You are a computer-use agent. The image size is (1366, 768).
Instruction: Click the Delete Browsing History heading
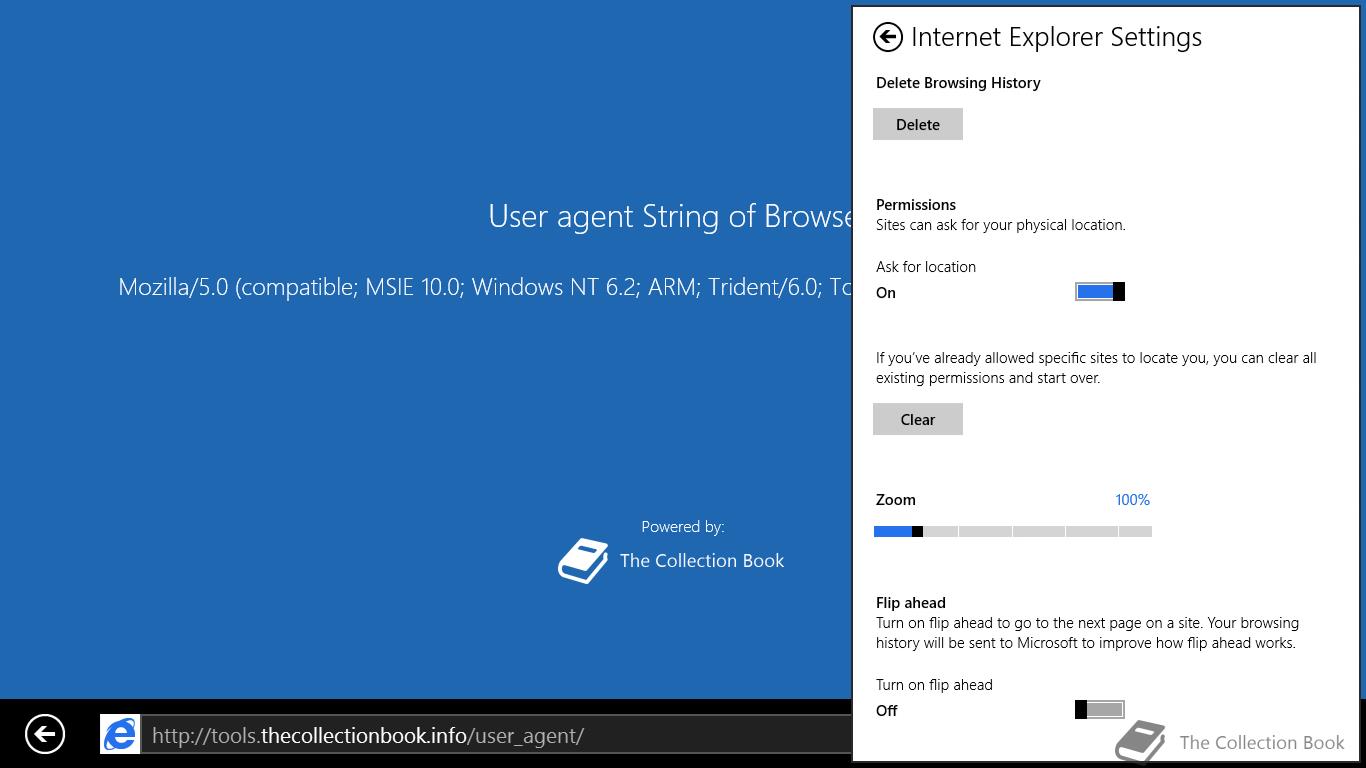click(x=958, y=83)
